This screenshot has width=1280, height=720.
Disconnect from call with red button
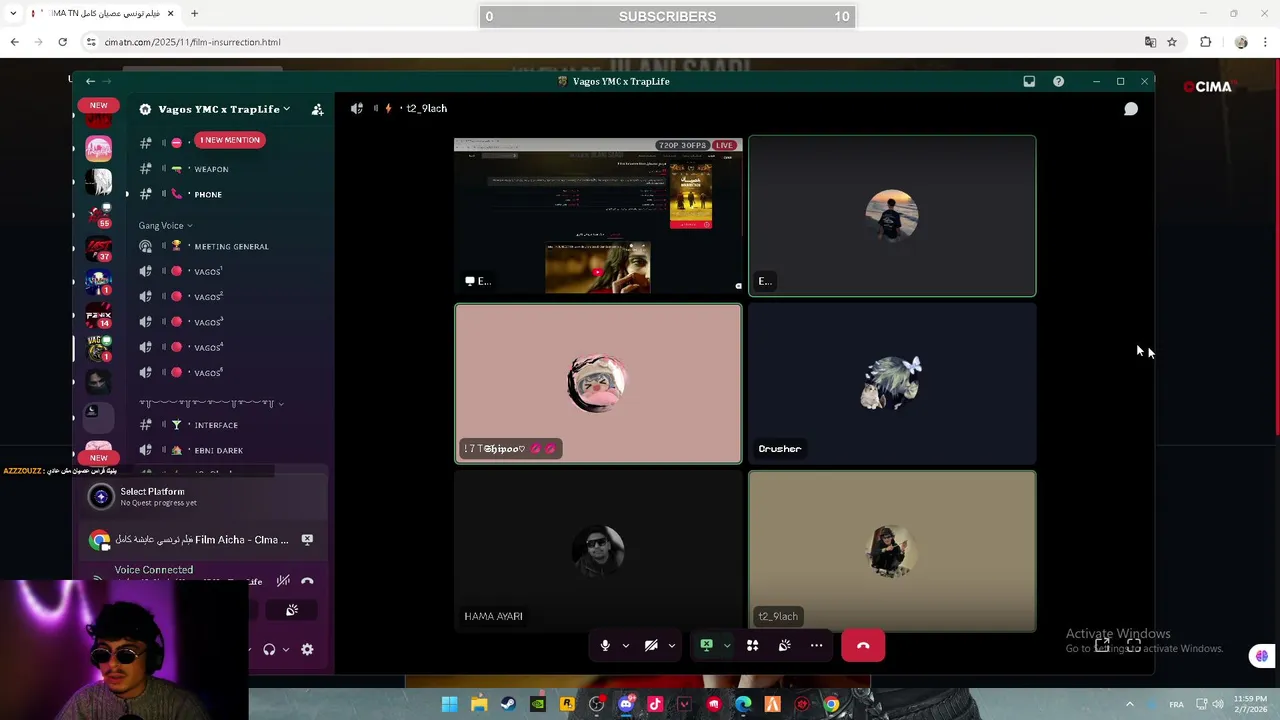click(863, 646)
